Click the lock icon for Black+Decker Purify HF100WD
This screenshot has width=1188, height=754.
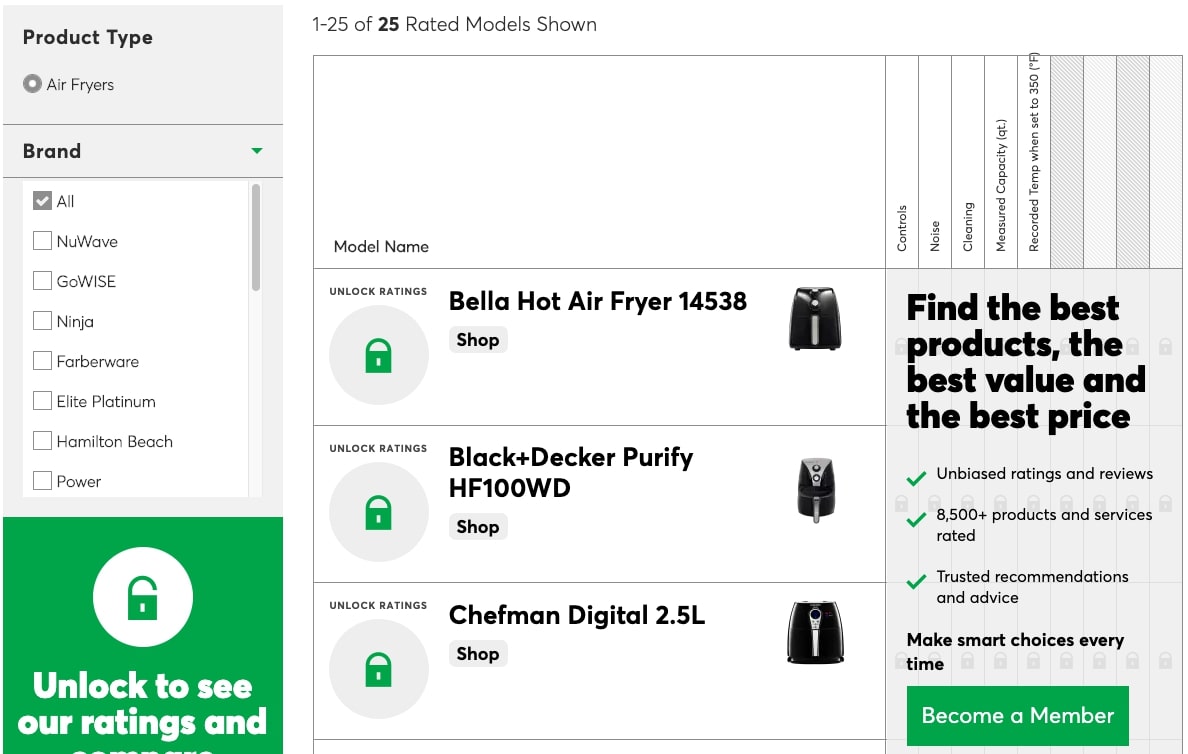[378, 512]
